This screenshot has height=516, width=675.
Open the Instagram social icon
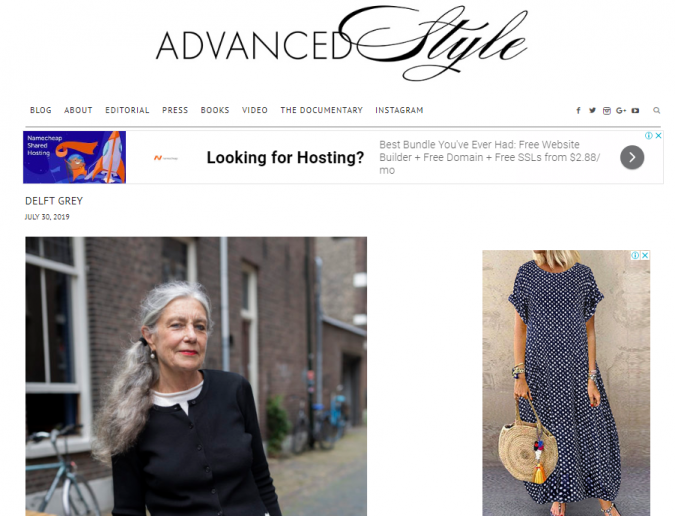point(607,111)
